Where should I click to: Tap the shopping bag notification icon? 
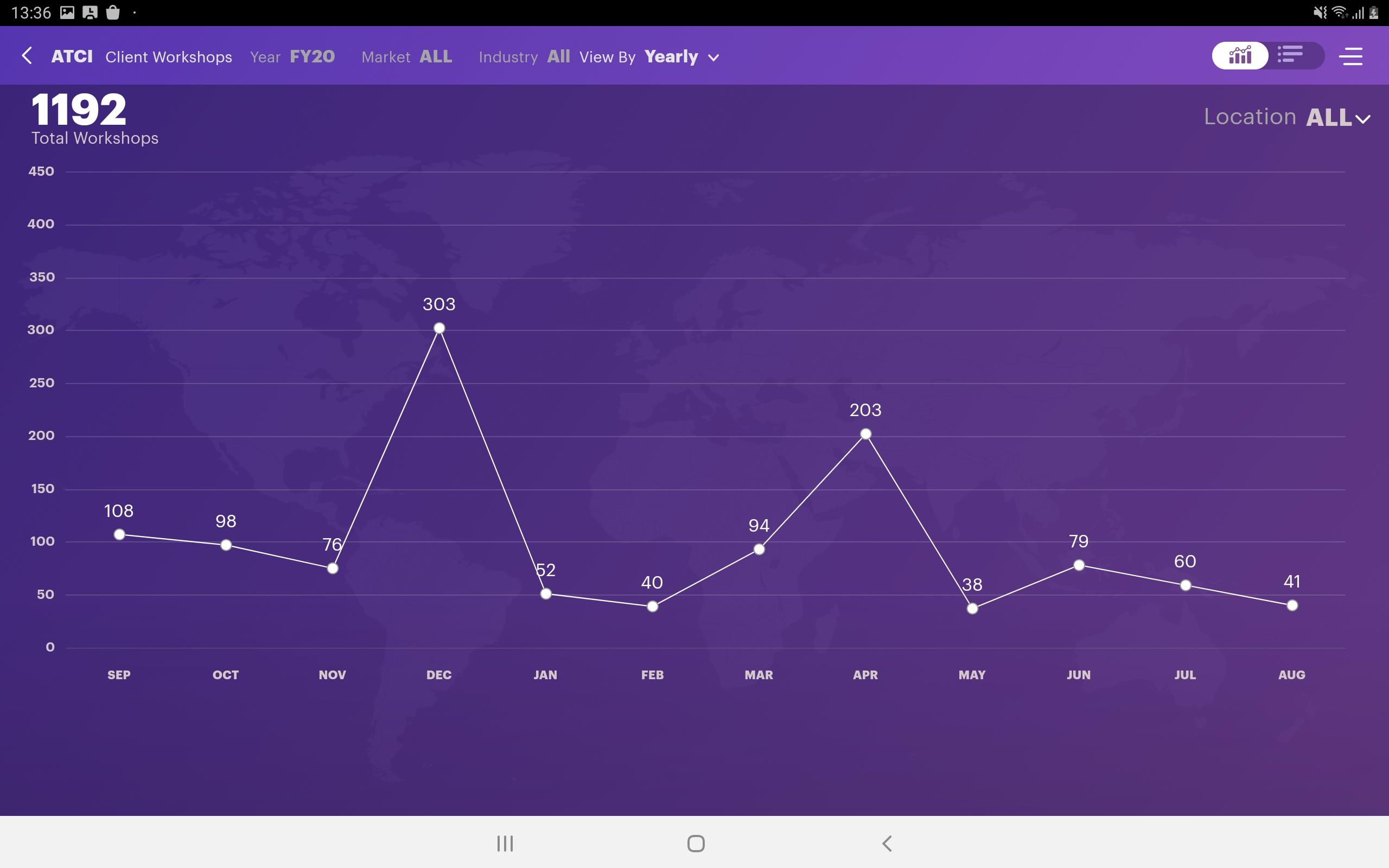click(113, 12)
